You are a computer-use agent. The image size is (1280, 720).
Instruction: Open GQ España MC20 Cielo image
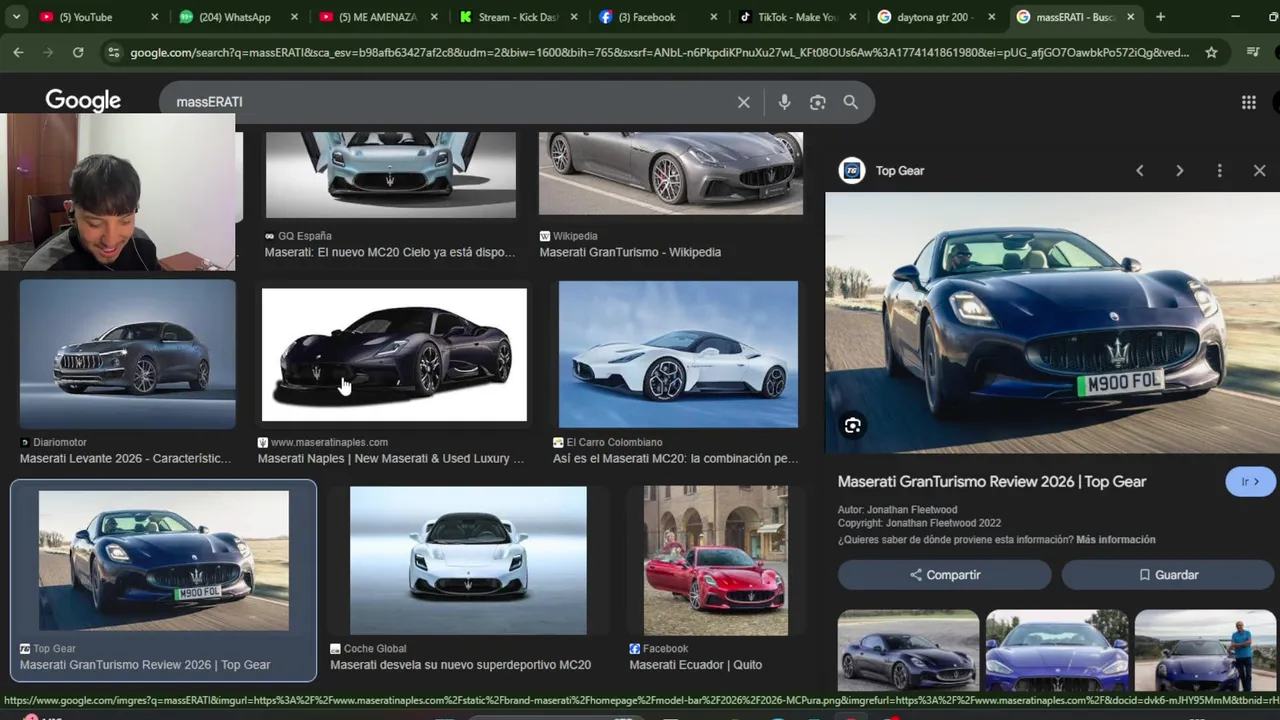point(390,174)
